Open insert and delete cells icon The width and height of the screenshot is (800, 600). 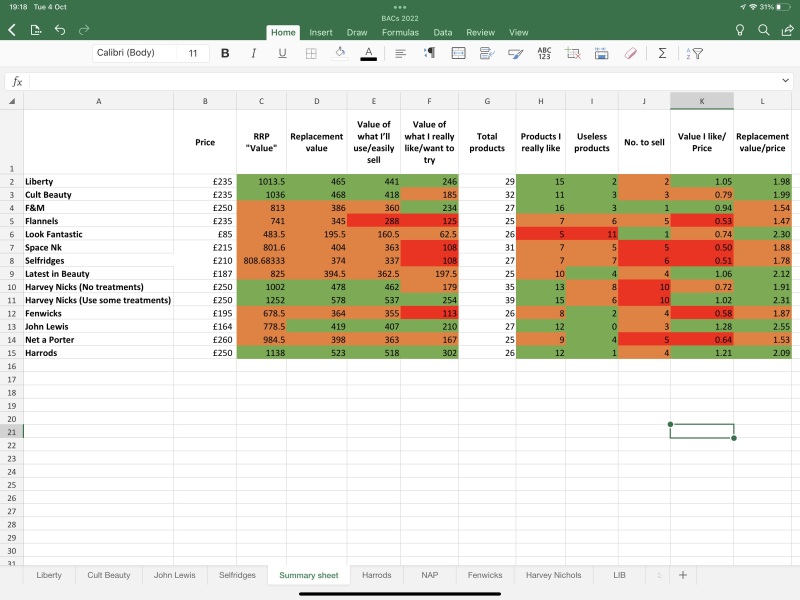pyautogui.click(x=573, y=53)
